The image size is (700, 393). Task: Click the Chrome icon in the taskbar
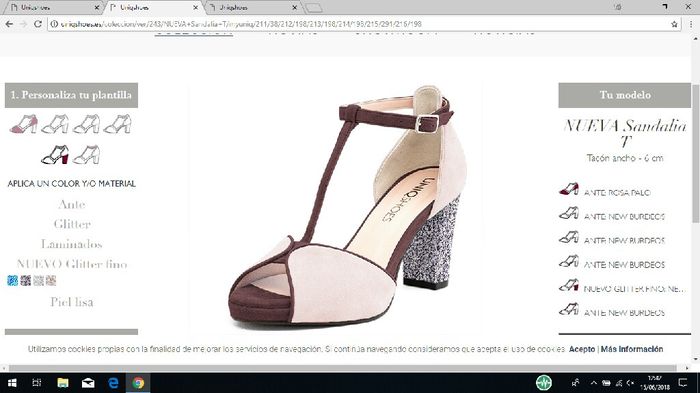138,383
